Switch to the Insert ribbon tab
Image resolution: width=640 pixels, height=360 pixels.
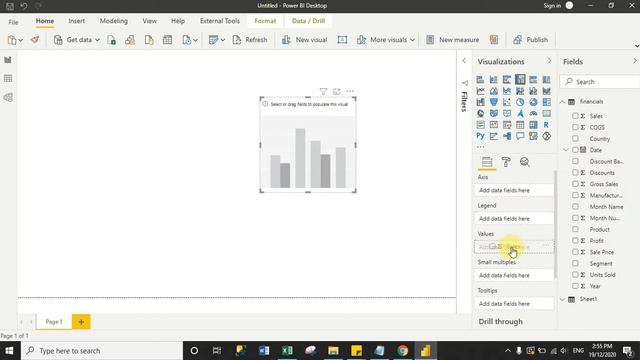pos(77,21)
